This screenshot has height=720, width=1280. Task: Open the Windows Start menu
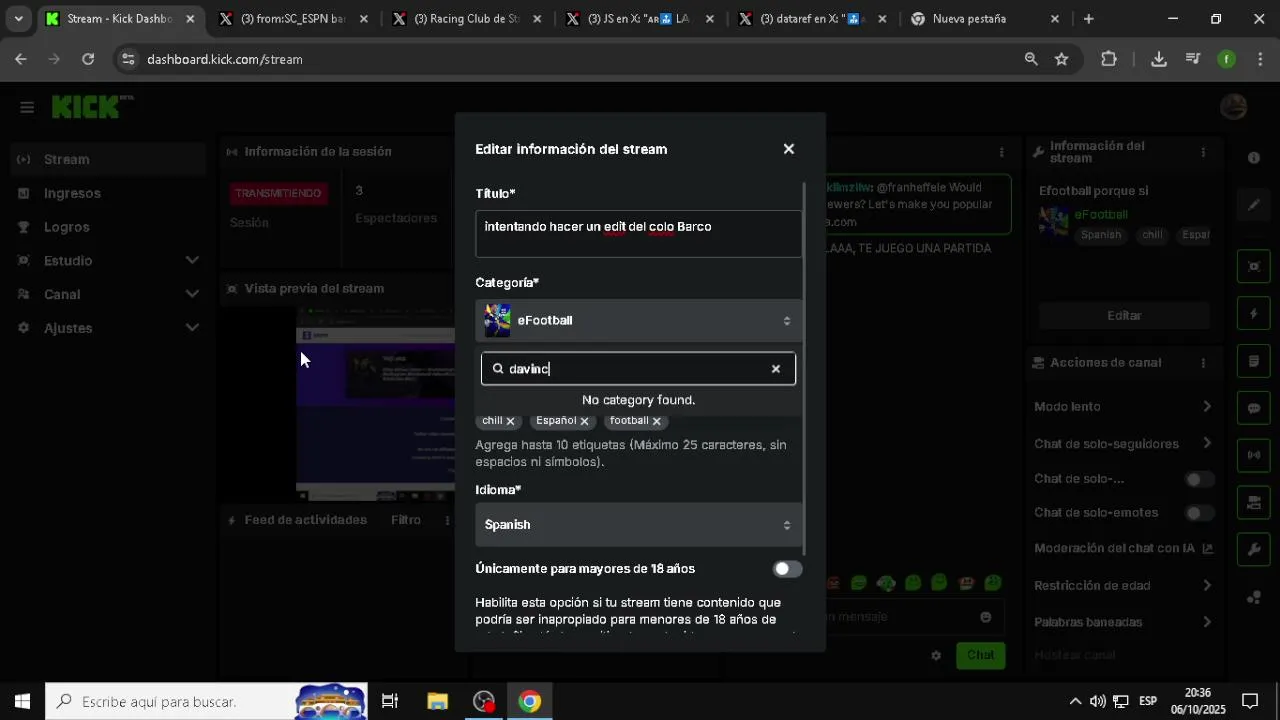click(22, 701)
